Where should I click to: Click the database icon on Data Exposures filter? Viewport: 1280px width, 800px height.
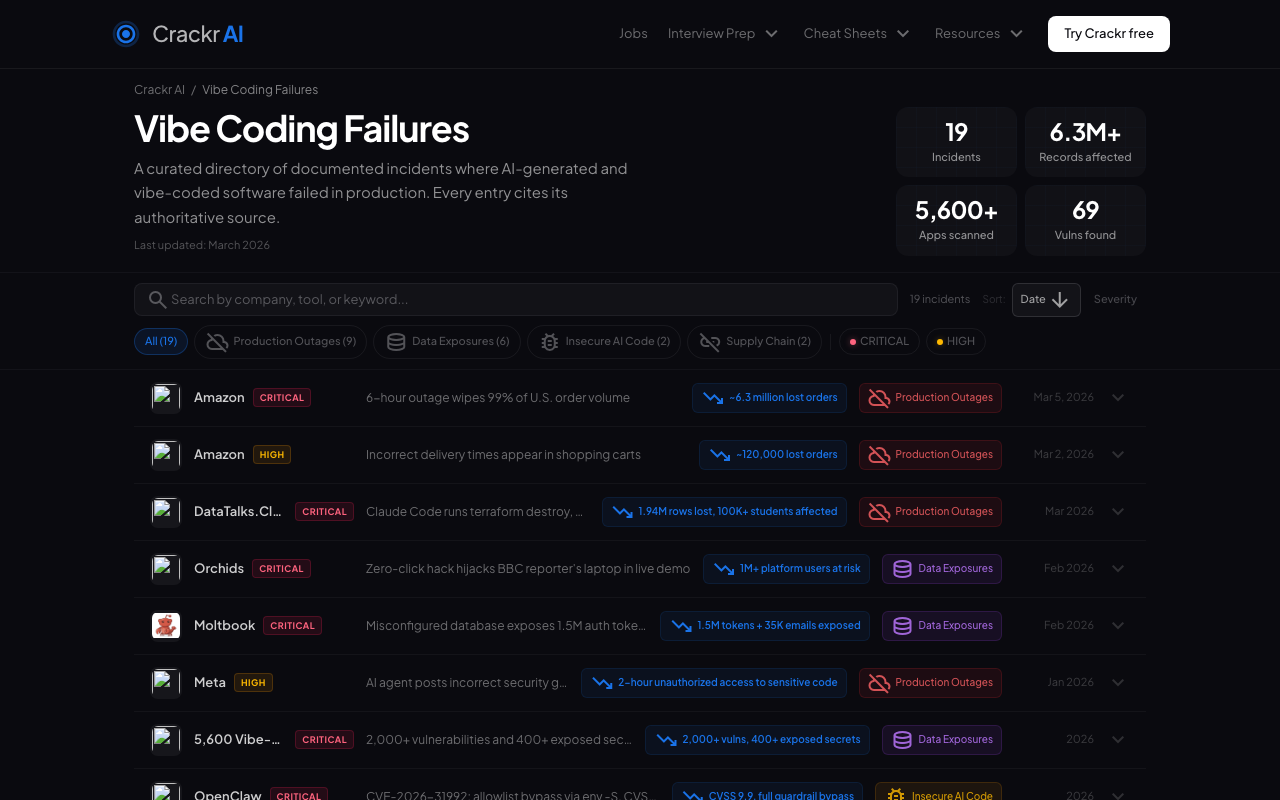coord(396,341)
